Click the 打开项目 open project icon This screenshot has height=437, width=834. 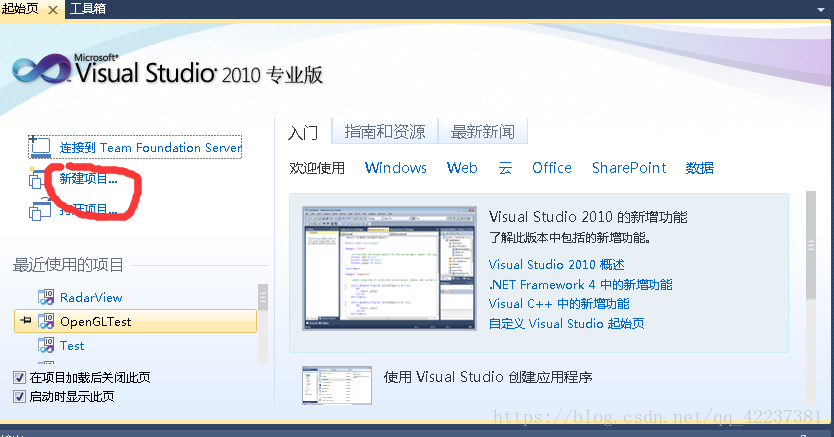click(x=39, y=209)
